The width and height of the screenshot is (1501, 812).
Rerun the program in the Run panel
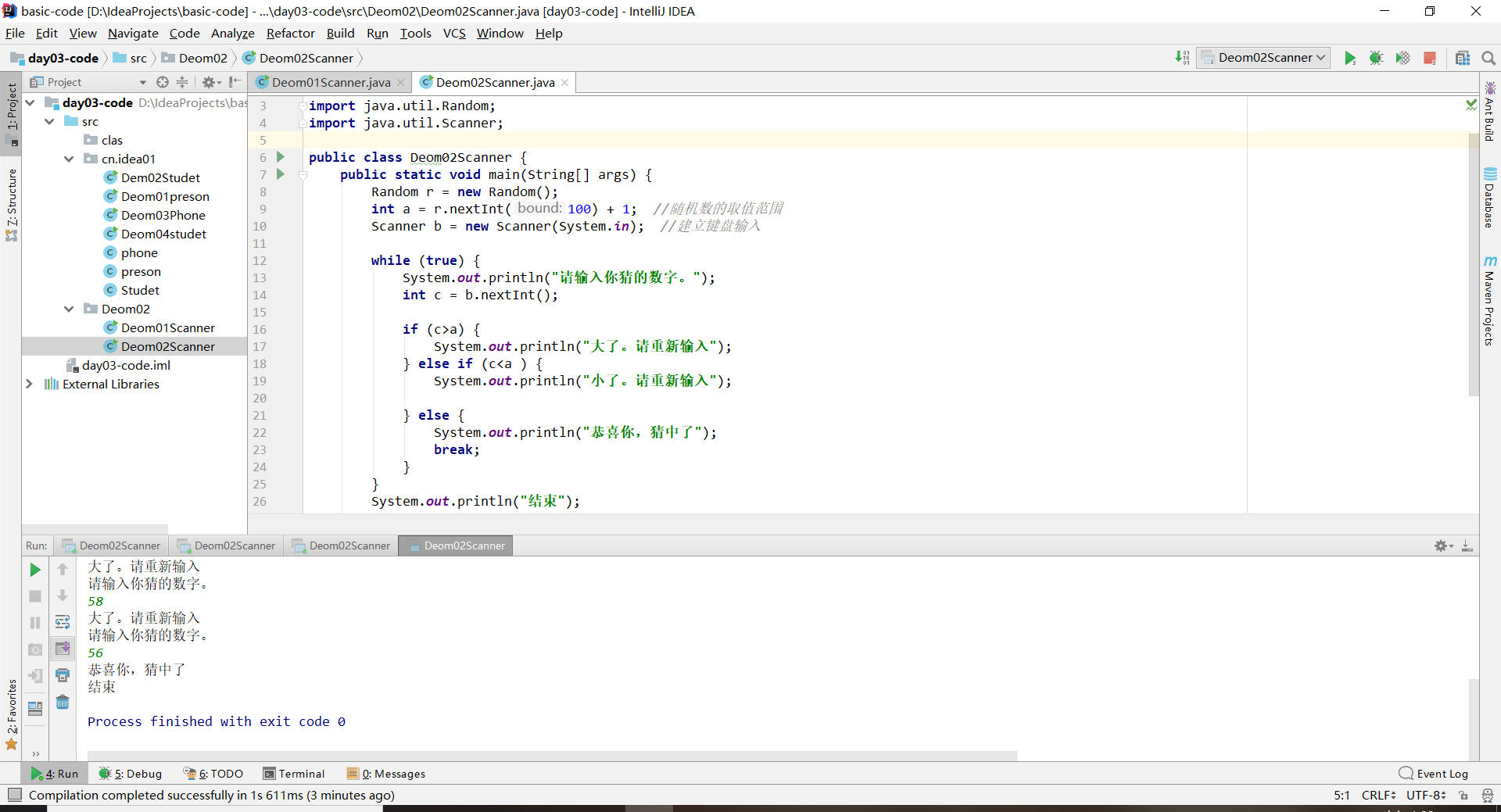[x=35, y=570]
